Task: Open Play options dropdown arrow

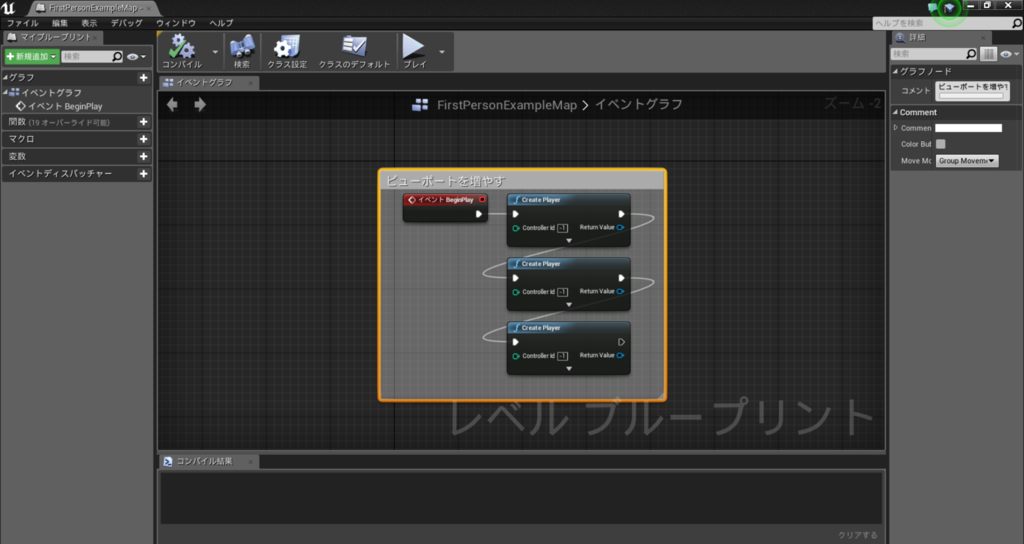Action: 442,52
